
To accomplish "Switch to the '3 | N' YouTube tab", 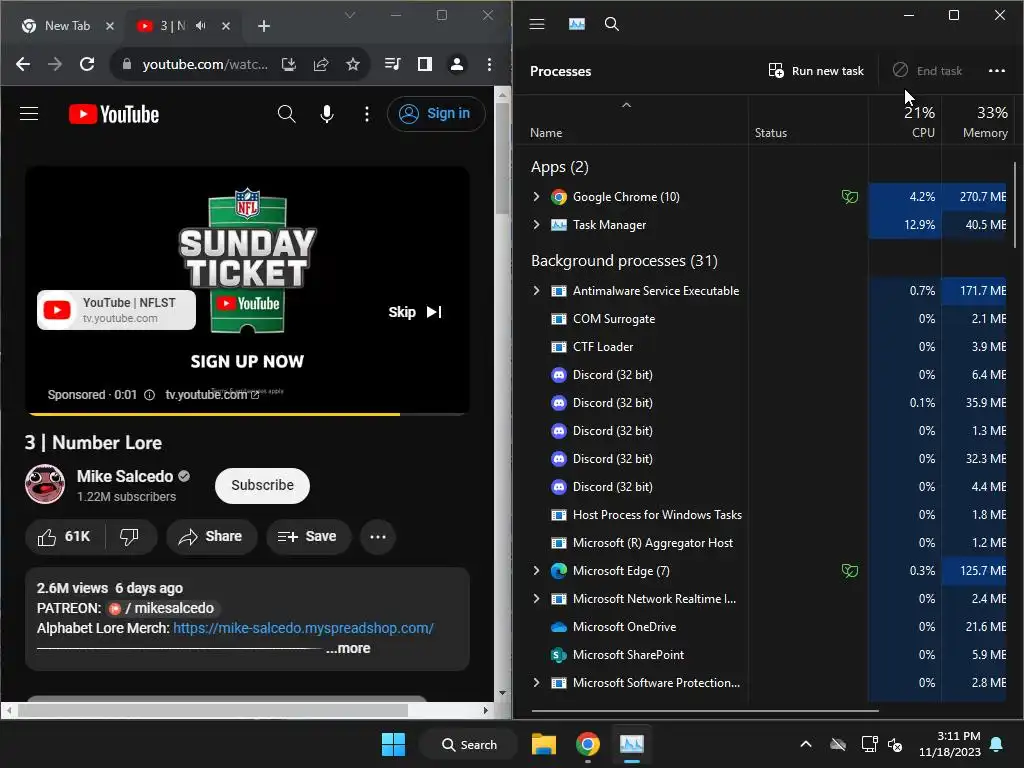I will (x=173, y=25).
